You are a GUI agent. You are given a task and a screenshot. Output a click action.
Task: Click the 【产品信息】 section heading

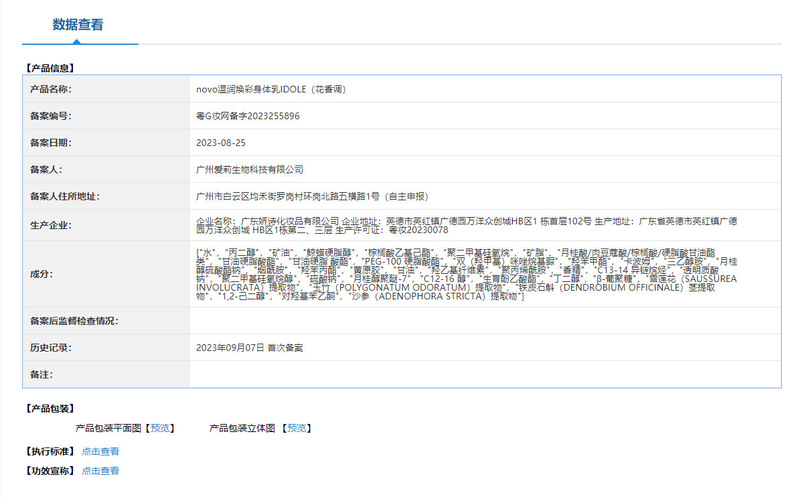51,68
